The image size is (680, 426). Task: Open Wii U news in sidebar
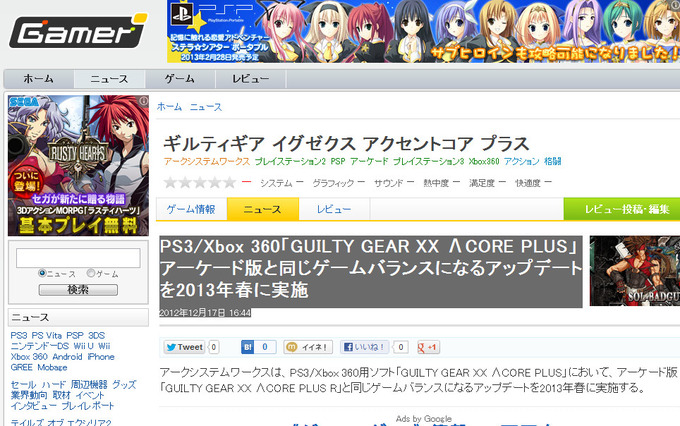tap(83, 346)
